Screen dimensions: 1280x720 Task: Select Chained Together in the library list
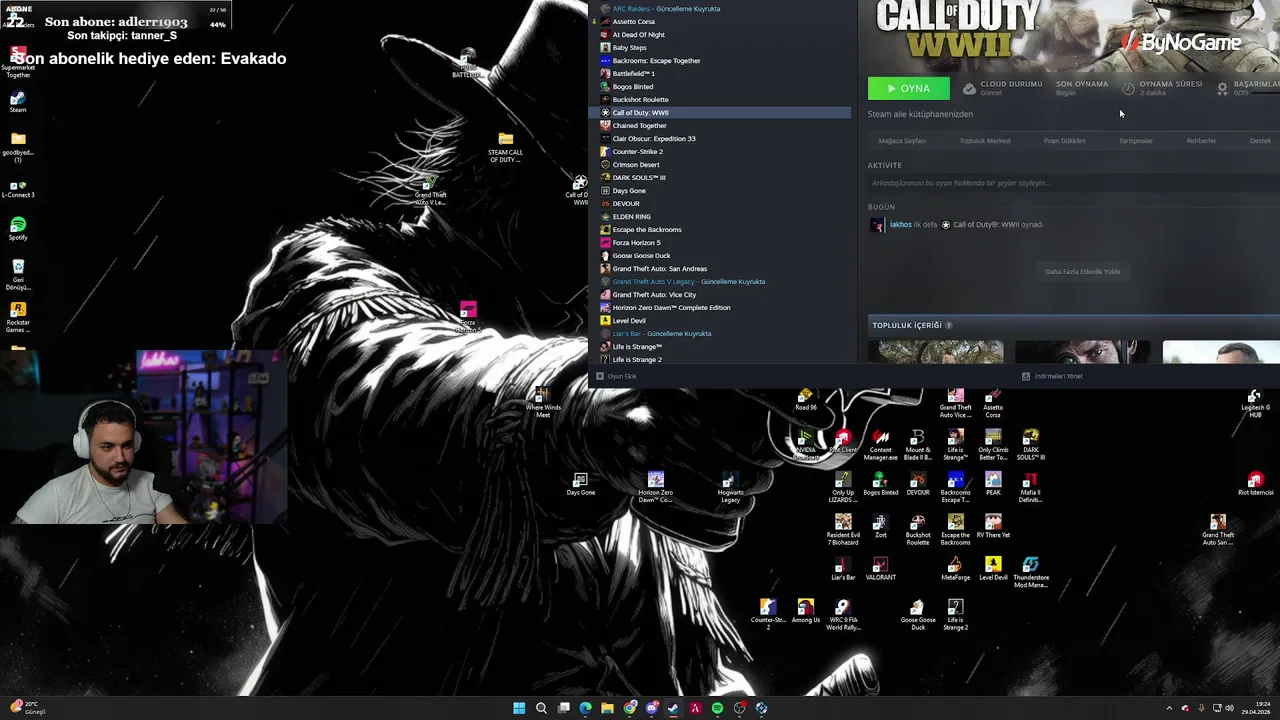[x=724, y=125]
